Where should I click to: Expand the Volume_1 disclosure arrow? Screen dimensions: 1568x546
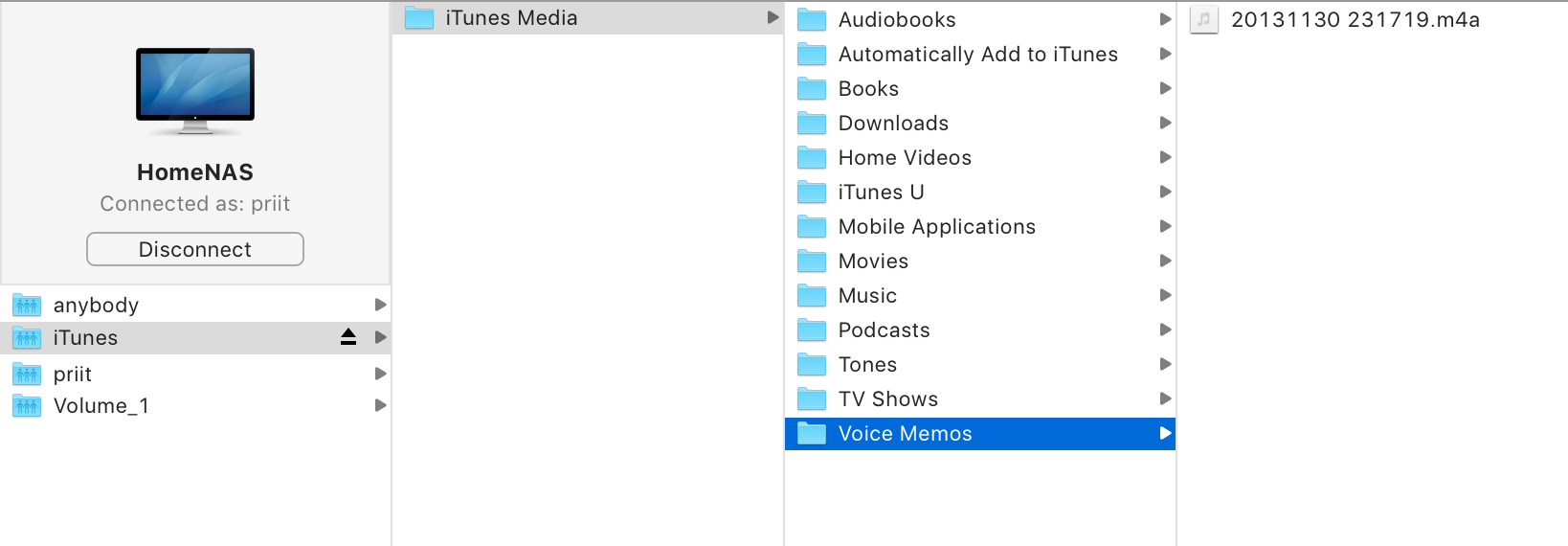[x=380, y=405]
